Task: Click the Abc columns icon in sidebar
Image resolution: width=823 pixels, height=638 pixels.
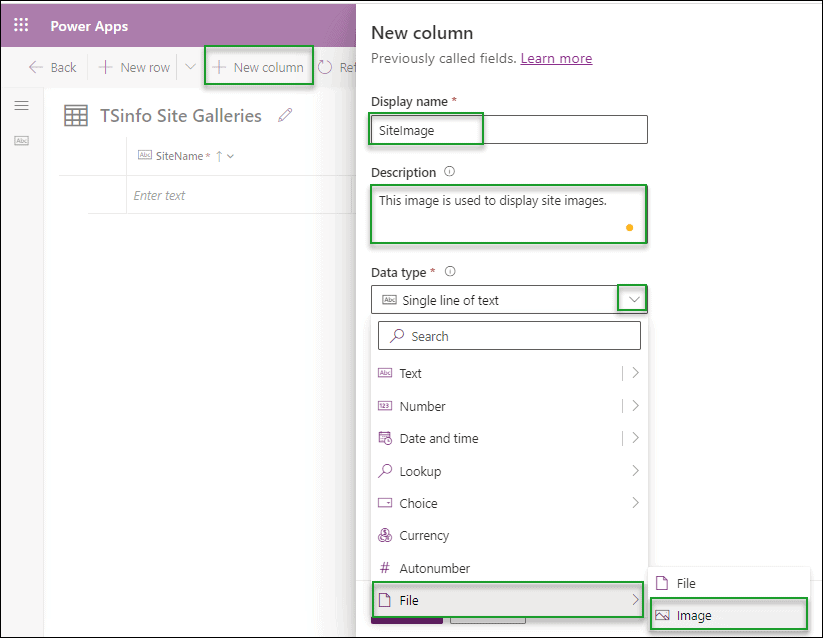Action: [x=22, y=141]
